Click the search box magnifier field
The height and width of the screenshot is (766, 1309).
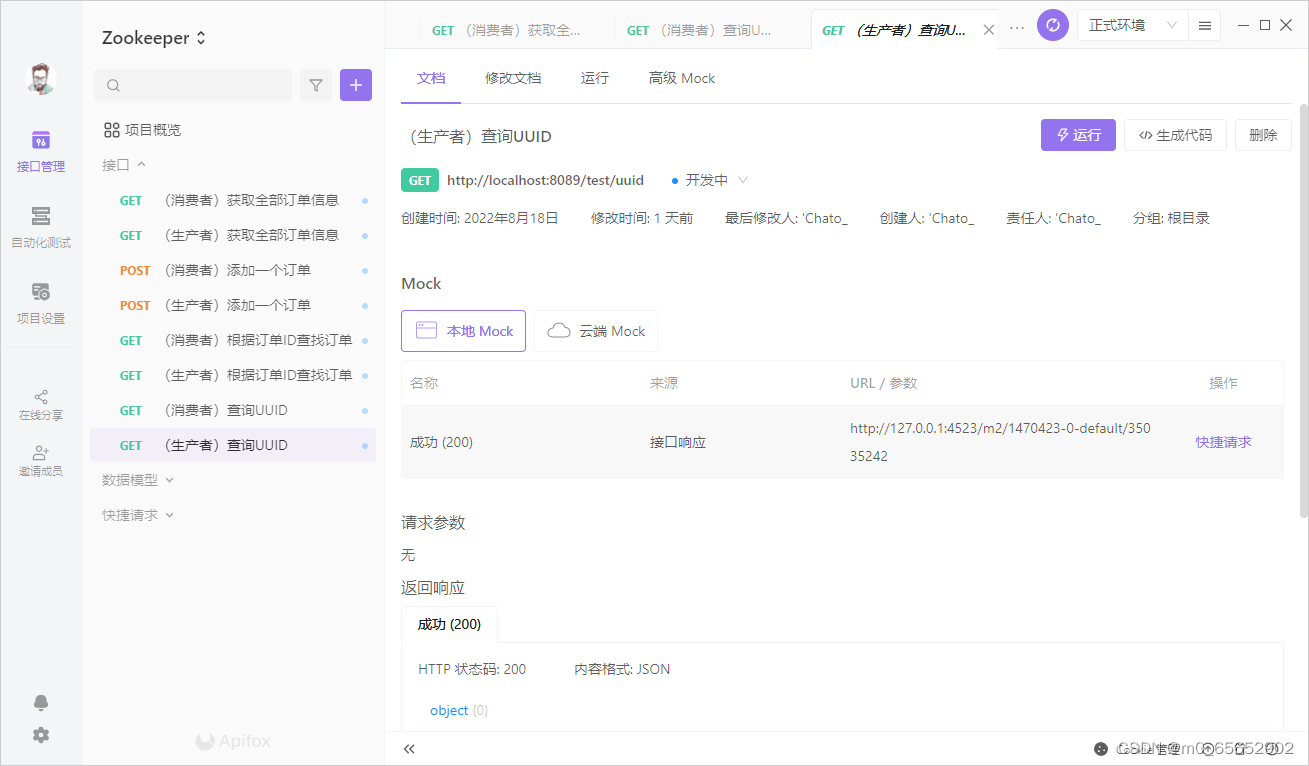click(193, 85)
